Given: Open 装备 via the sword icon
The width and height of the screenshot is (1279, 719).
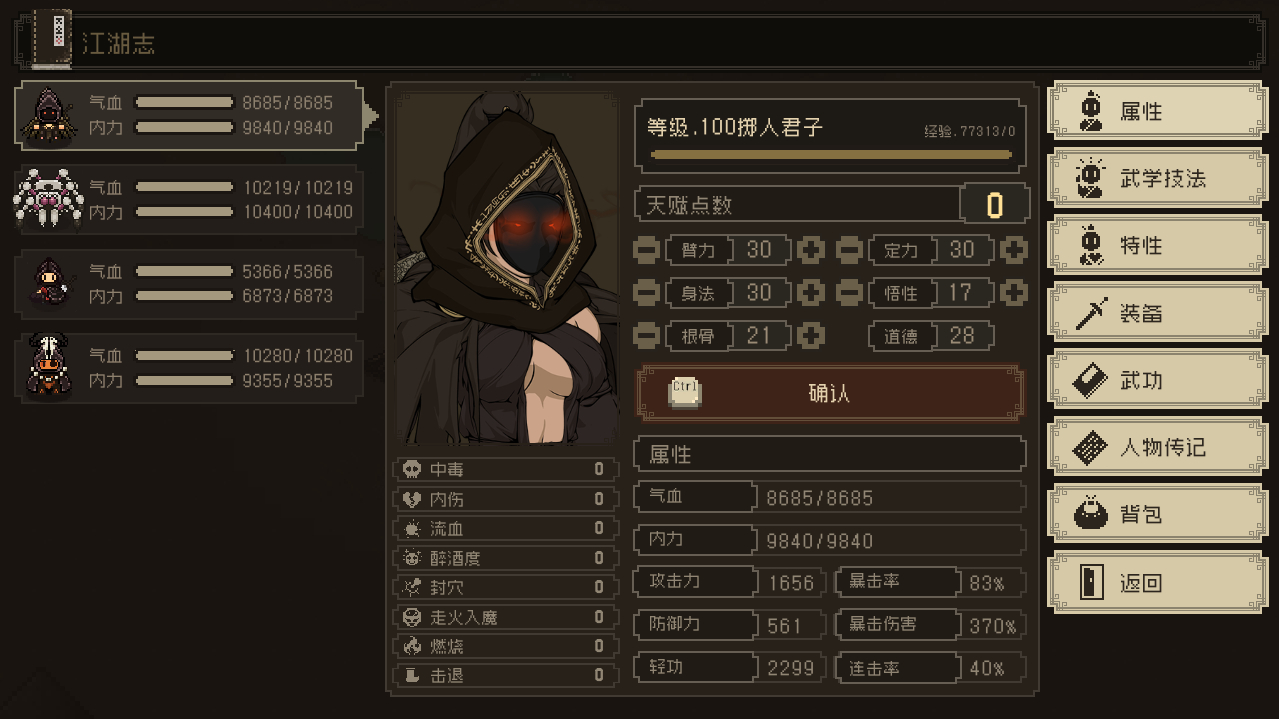Looking at the screenshot, I should [x=1089, y=313].
